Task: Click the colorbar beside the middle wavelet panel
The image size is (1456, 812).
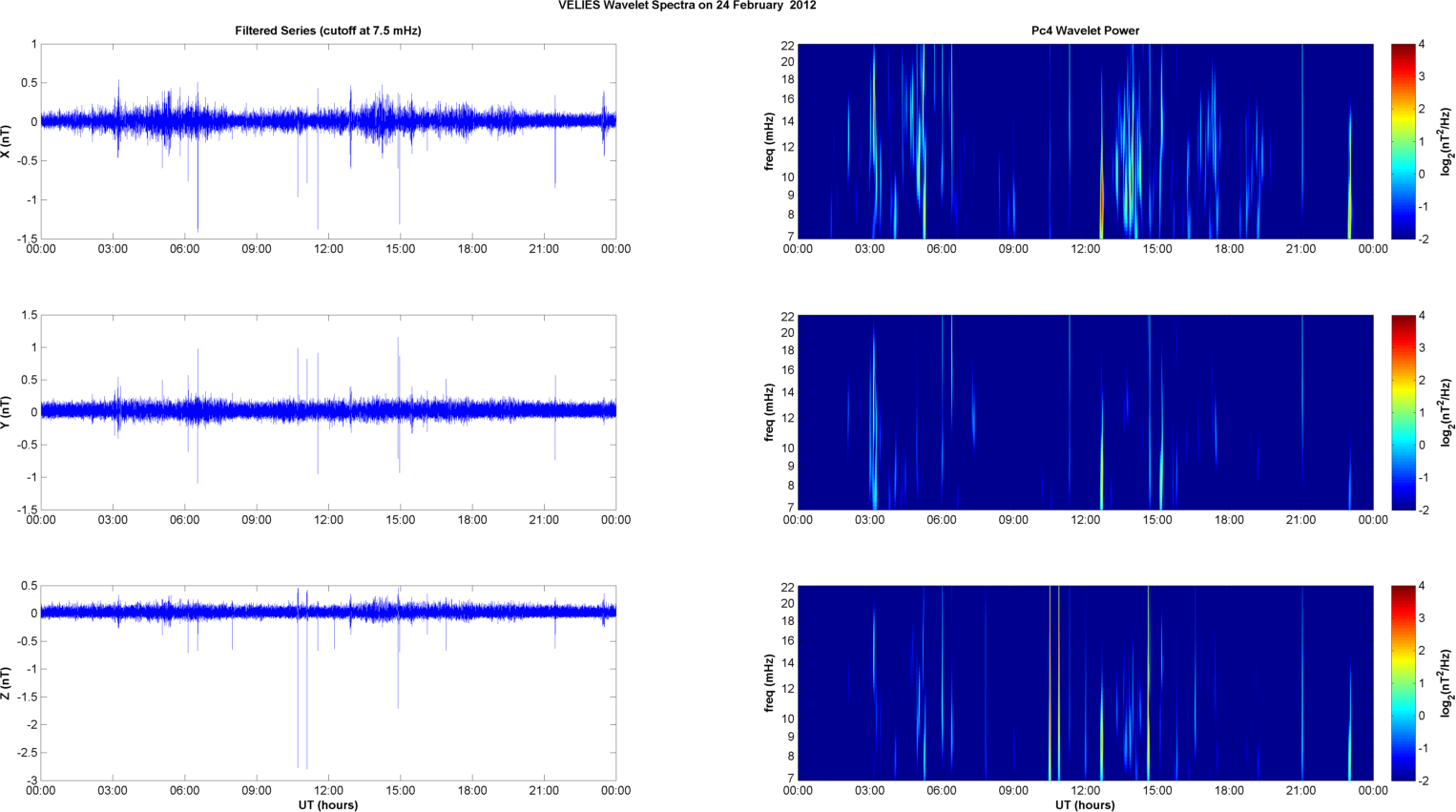Action: point(1403,412)
